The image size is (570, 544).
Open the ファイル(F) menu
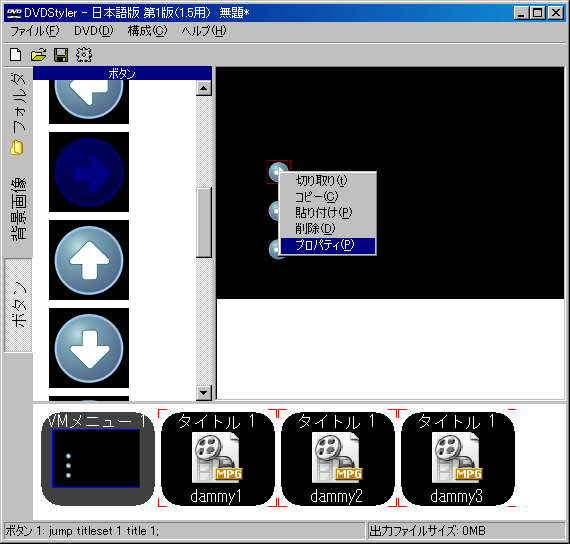coord(35,31)
